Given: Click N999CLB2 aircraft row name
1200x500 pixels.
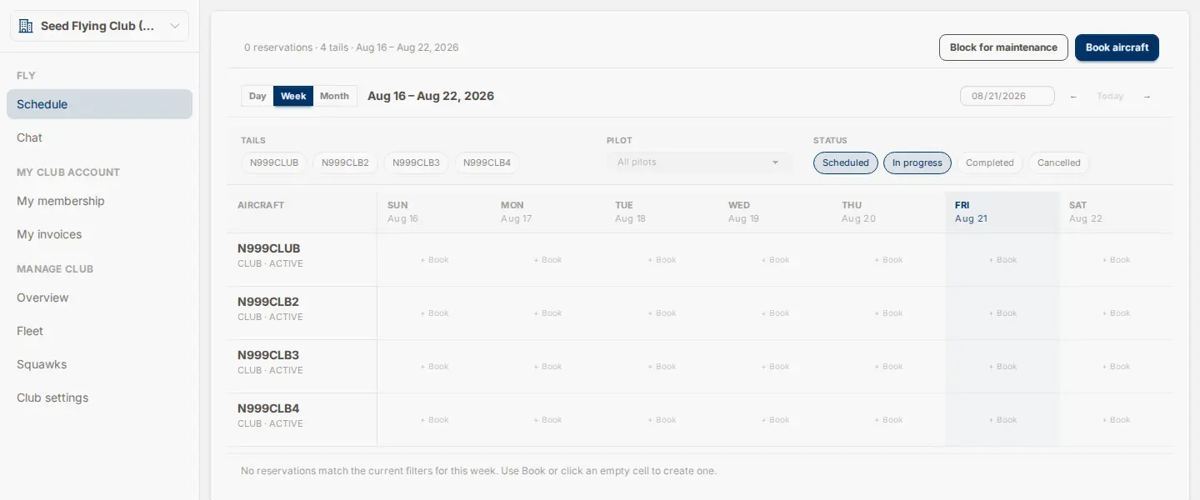Looking at the screenshot, I should click(268, 301).
